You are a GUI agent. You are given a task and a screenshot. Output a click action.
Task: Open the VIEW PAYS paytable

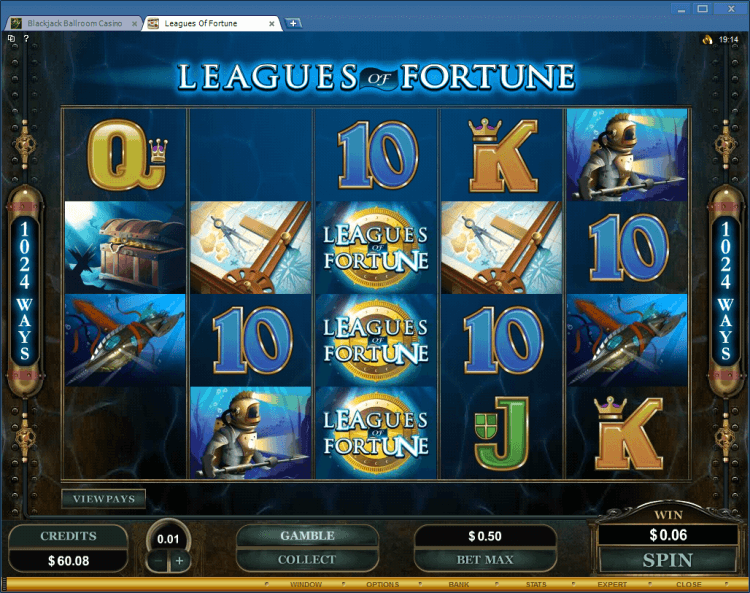[x=103, y=499]
